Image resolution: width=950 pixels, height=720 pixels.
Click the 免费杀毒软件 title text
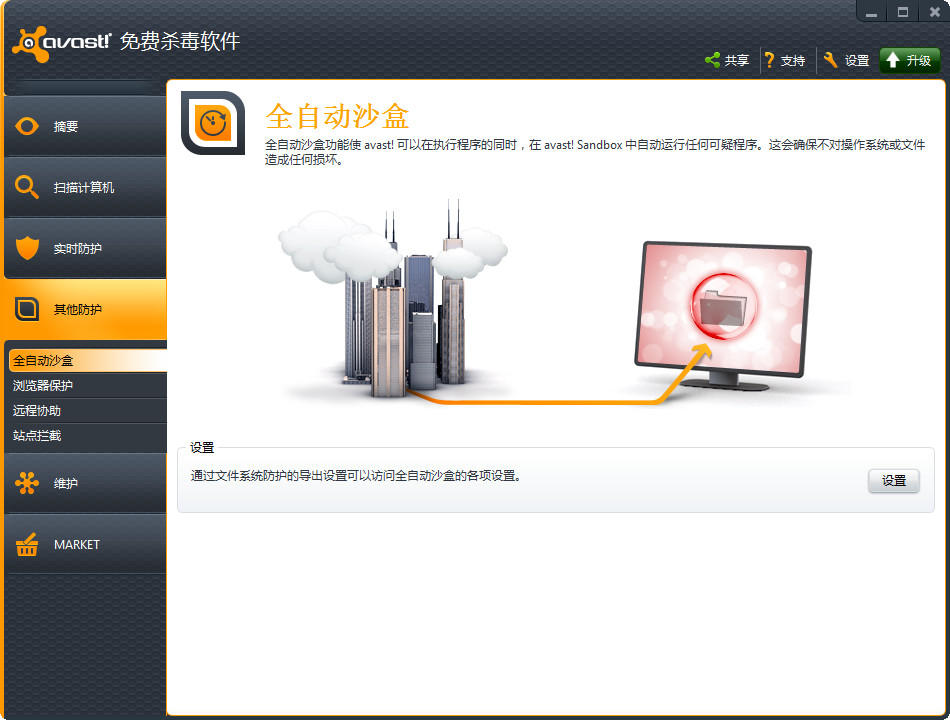click(x=180, y=41)
